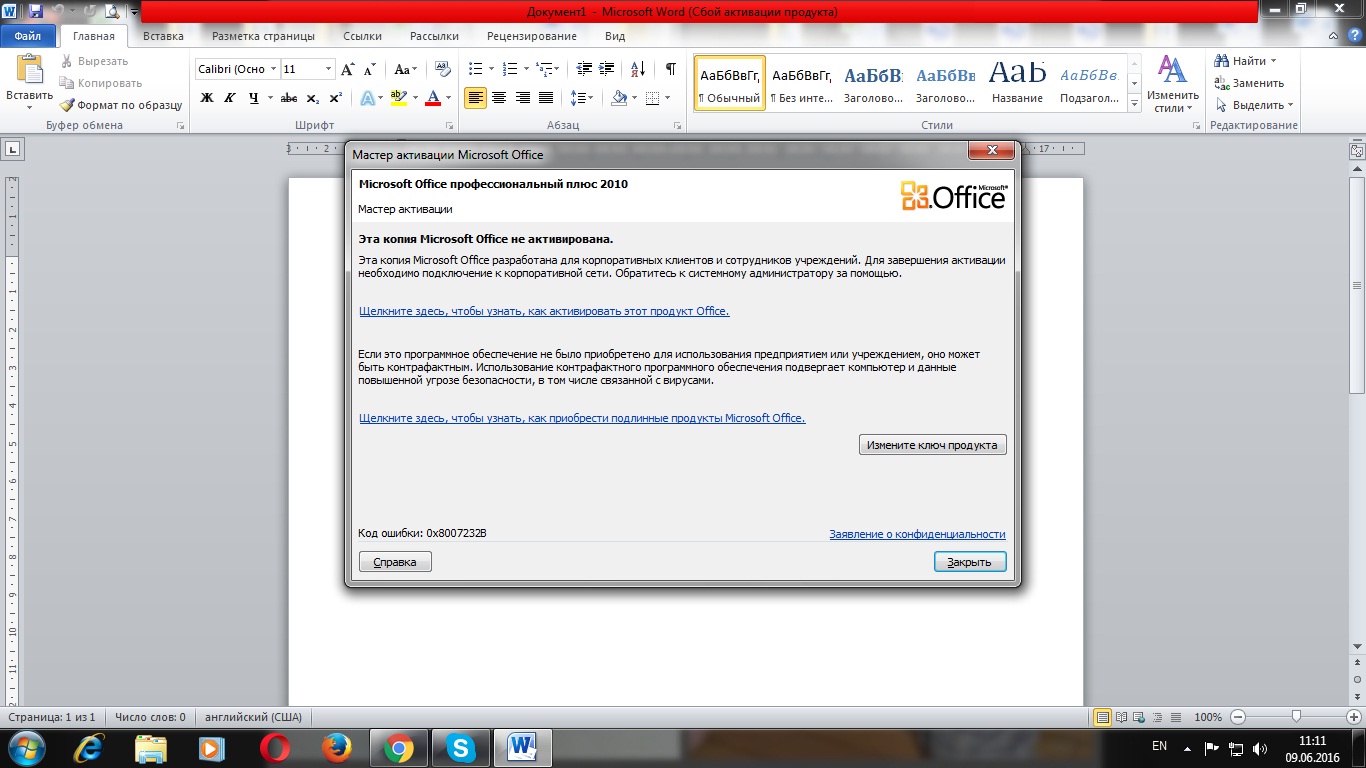Select the Название style thumbnail
The width and height of the screenshot is (1366, 768).
click(x=1017, y=83)
